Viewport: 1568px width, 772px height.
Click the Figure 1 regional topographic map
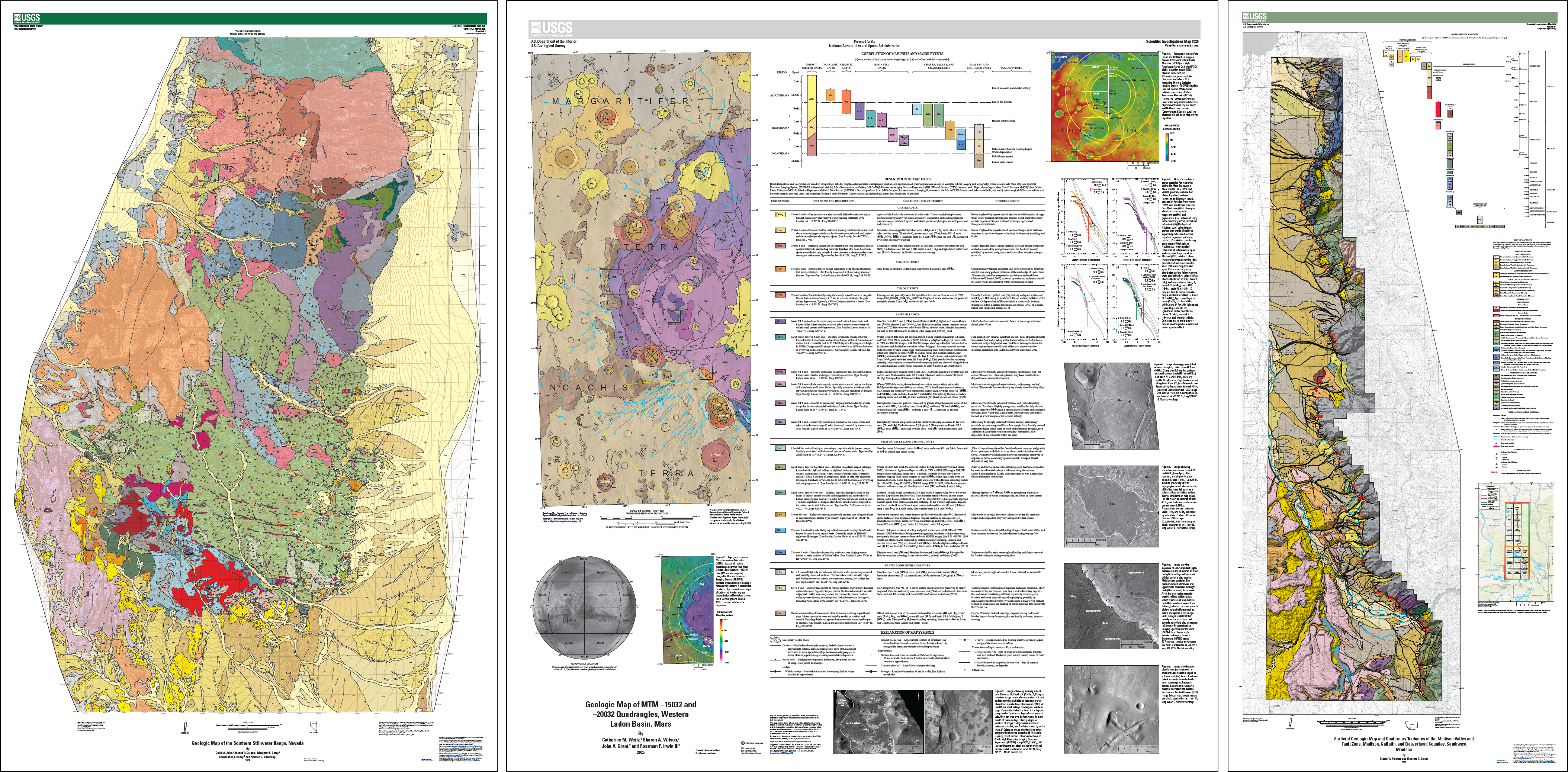(1105, 108)
